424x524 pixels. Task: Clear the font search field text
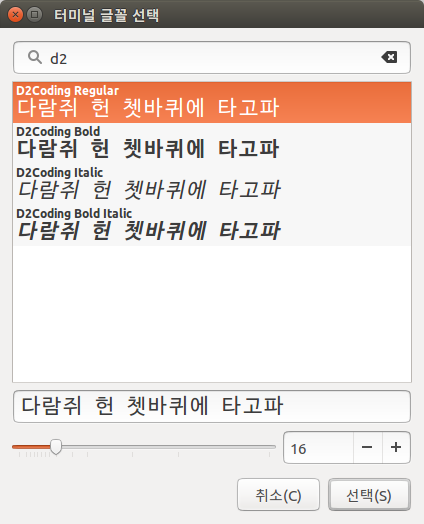pyautogui.click(x=389, y=57)
